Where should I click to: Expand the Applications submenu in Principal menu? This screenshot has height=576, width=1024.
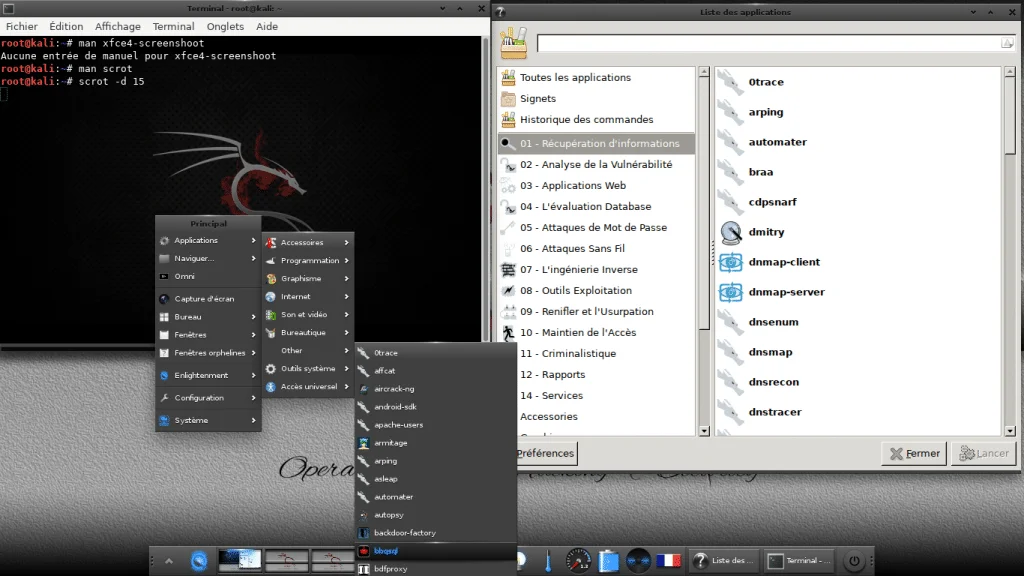[x=208, y=241]
